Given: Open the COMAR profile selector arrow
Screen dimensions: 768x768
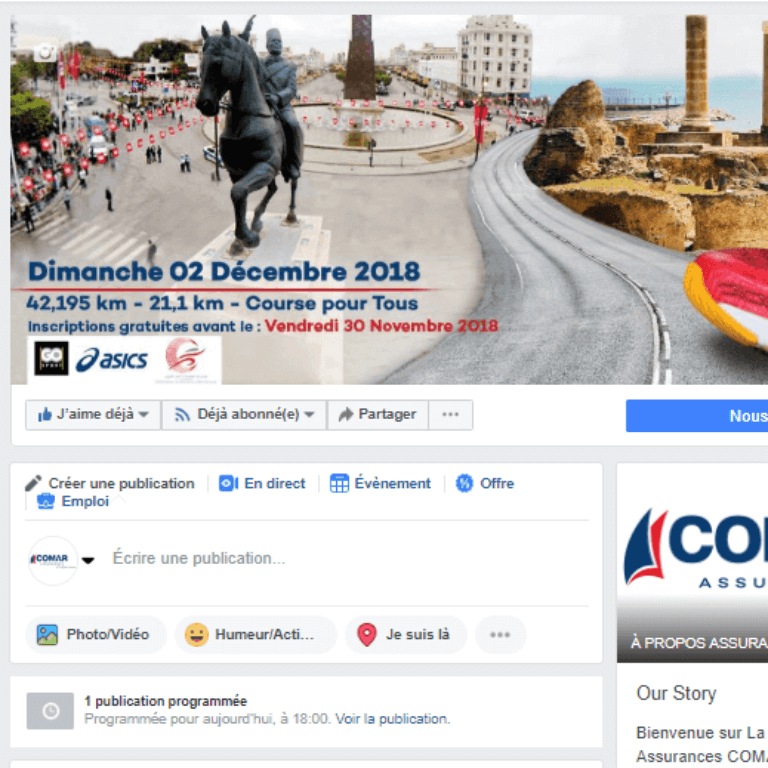Looking at the screenshot, I should click(88, 560).
